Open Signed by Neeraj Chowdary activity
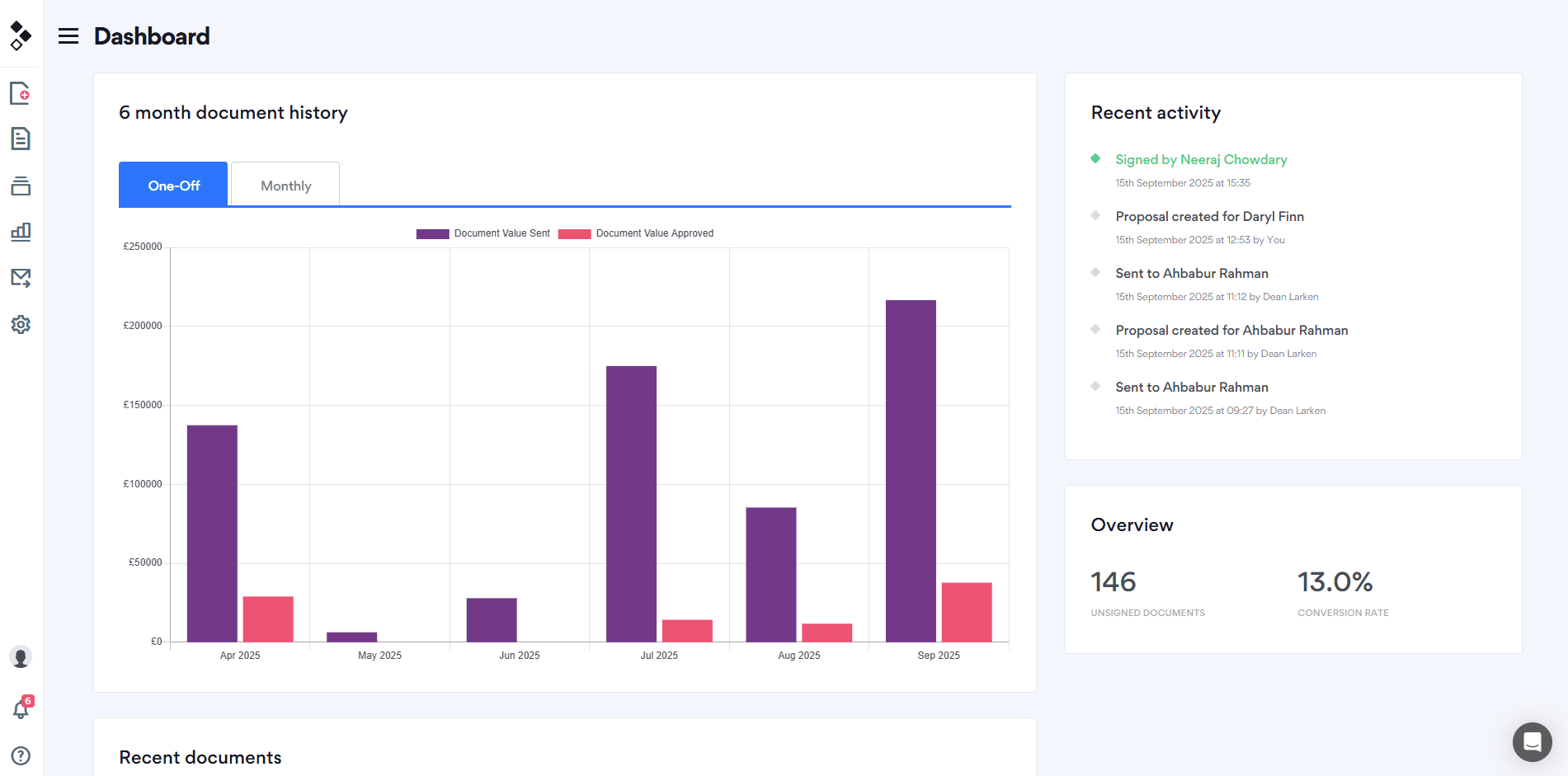The width and height of the screenshot is (1568, 776). tap(1201, 160)
